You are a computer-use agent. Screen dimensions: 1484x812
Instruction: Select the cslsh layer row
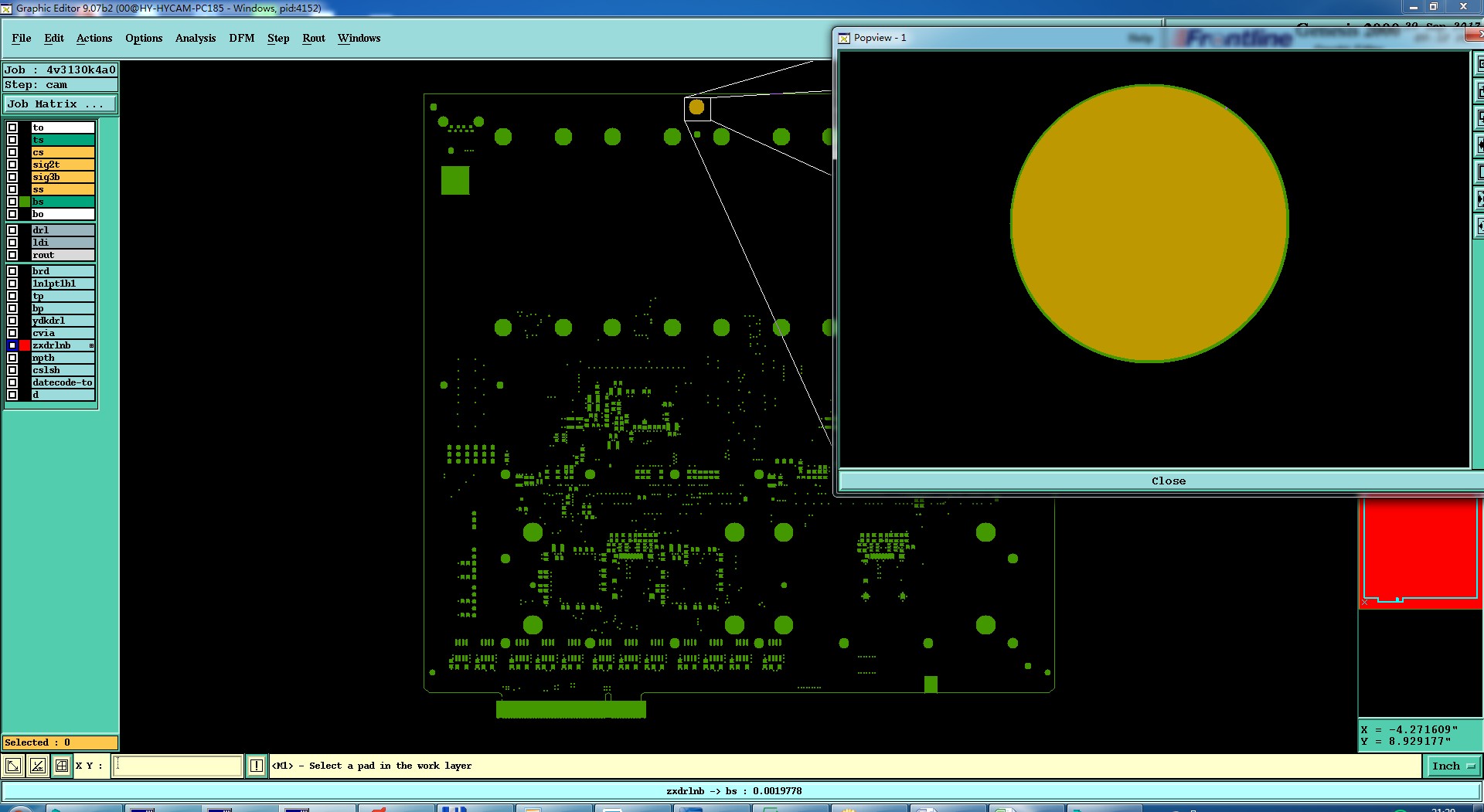coord(63,370)
